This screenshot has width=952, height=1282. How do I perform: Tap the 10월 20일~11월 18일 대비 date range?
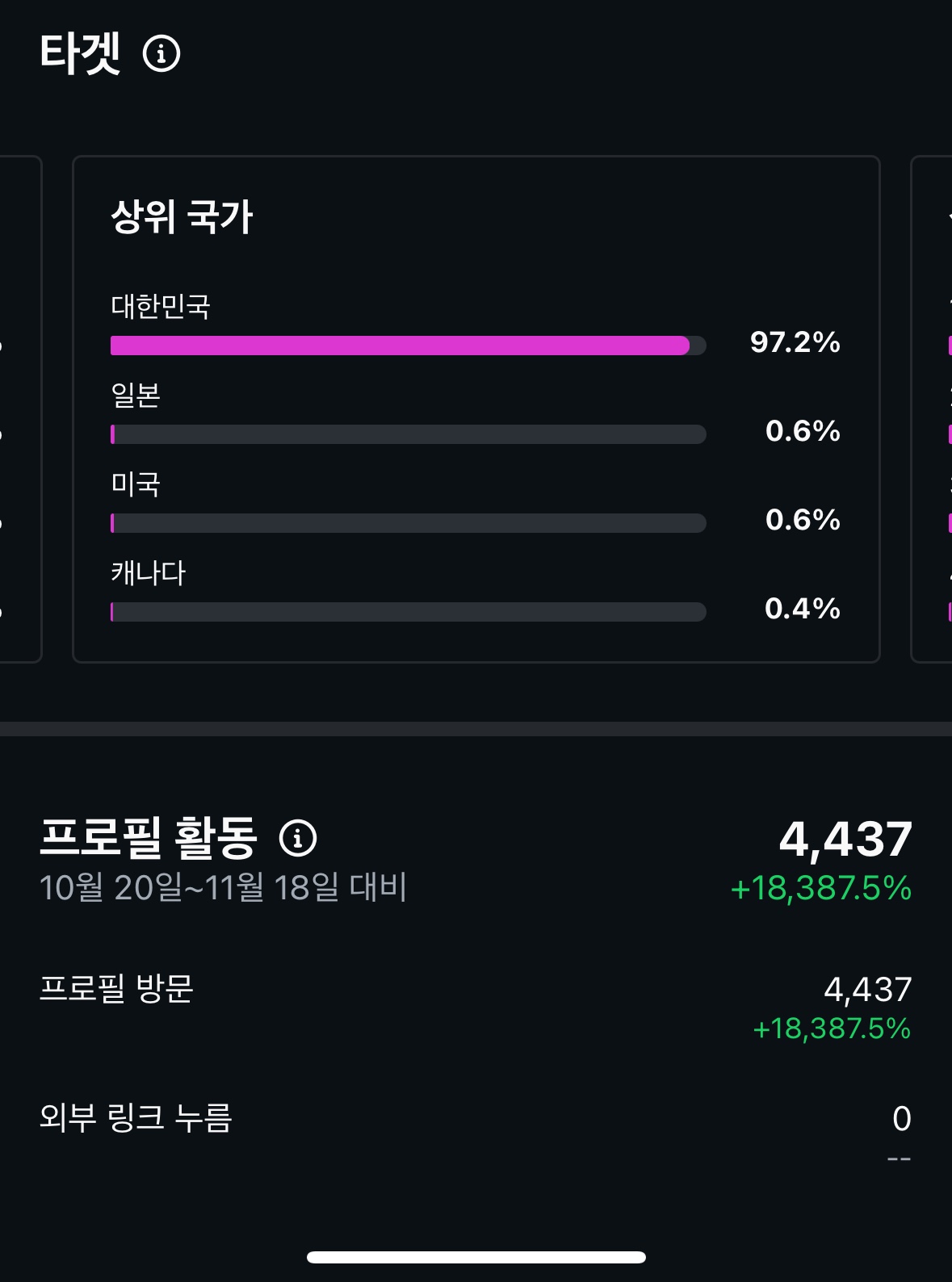[223, 888]
